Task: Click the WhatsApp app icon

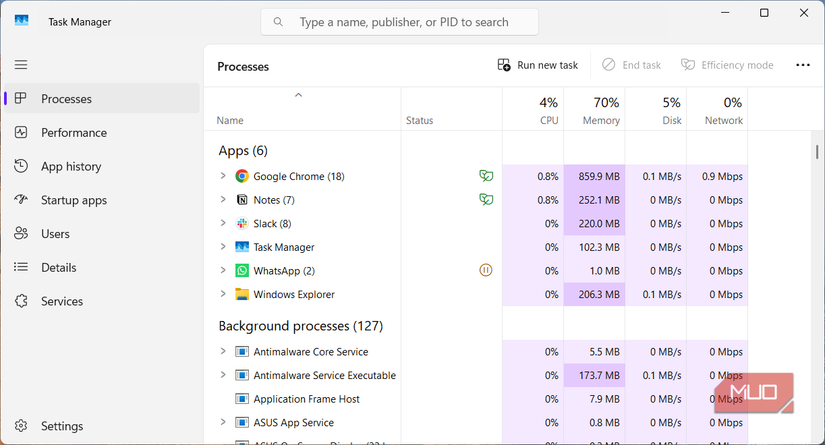Action: 242,270
